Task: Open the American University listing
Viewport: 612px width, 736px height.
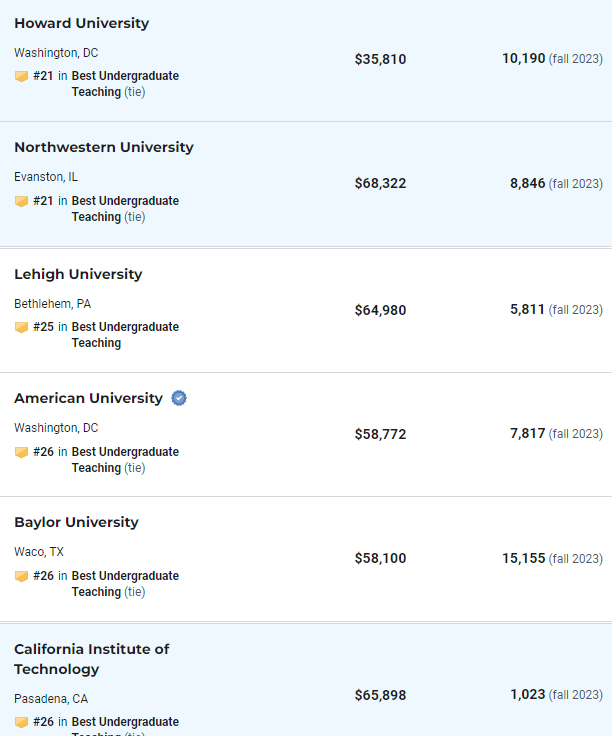Action: (x=88, y=398)
